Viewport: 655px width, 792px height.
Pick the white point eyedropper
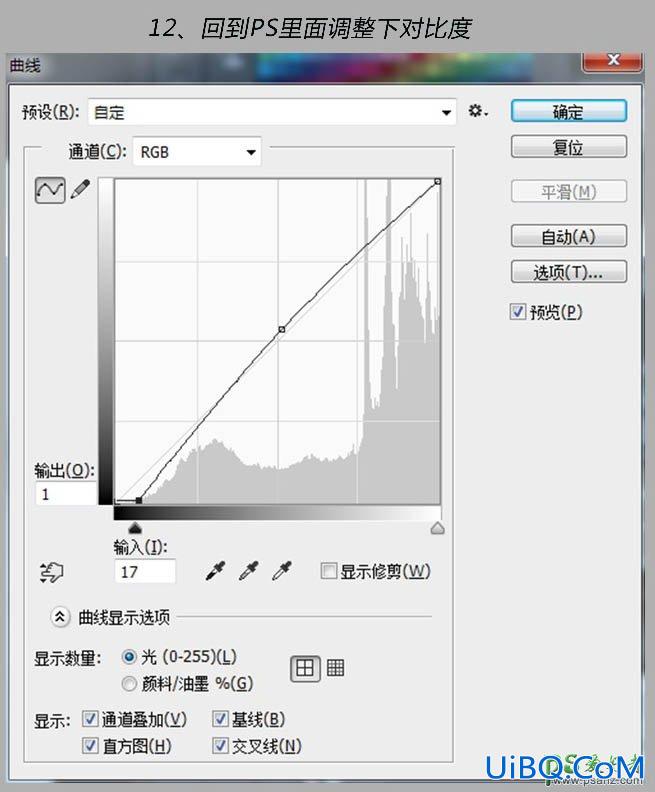point(282,571)
